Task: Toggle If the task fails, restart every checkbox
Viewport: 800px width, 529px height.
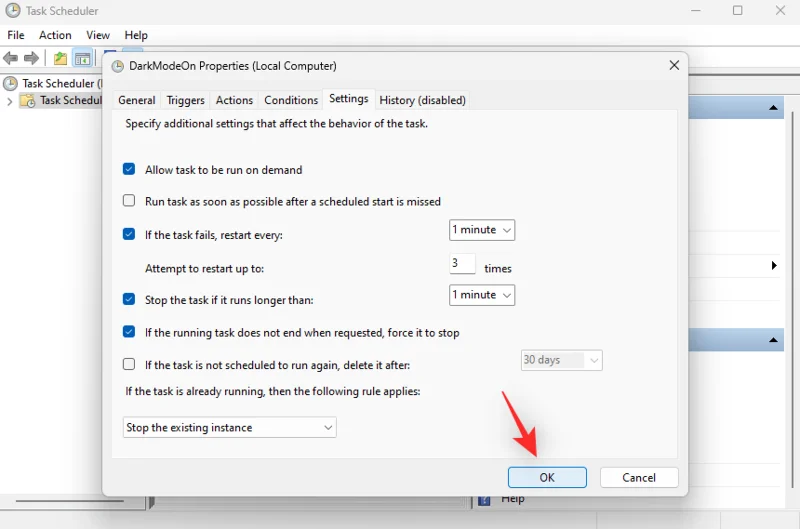Action: (129, 234)
